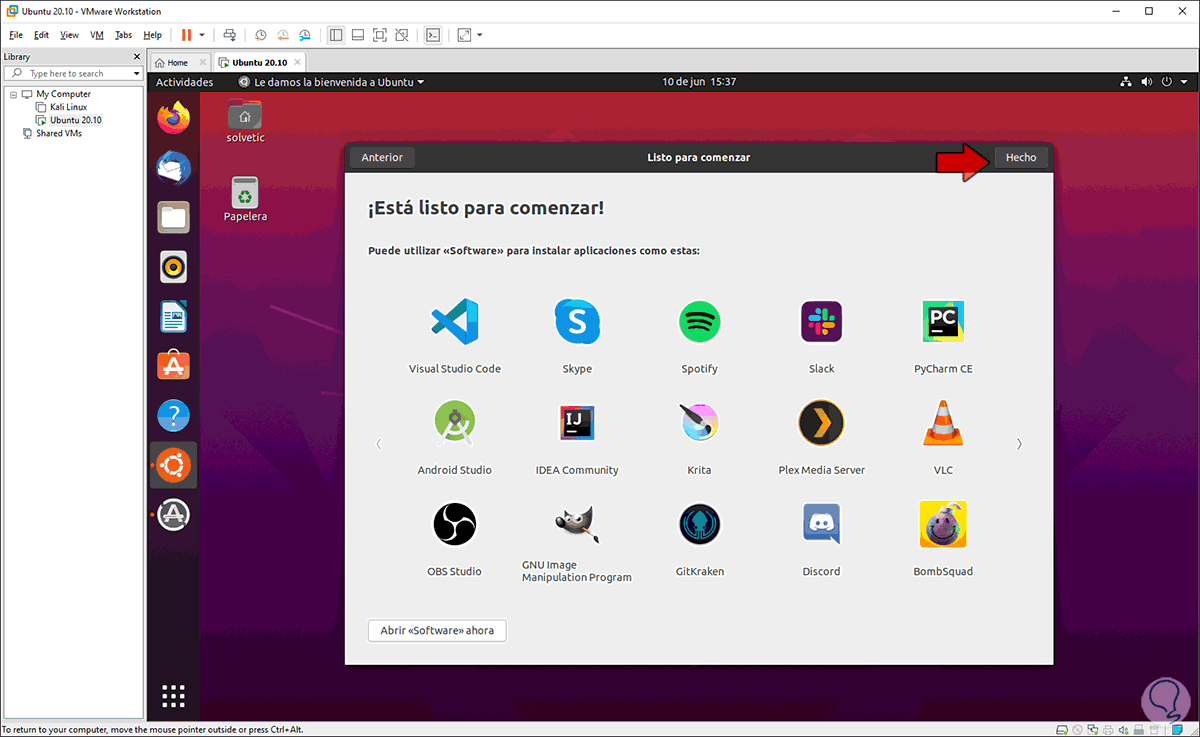The image size is (1200, 737).
Task: Open the VM menu
Action: coord(97,34)
